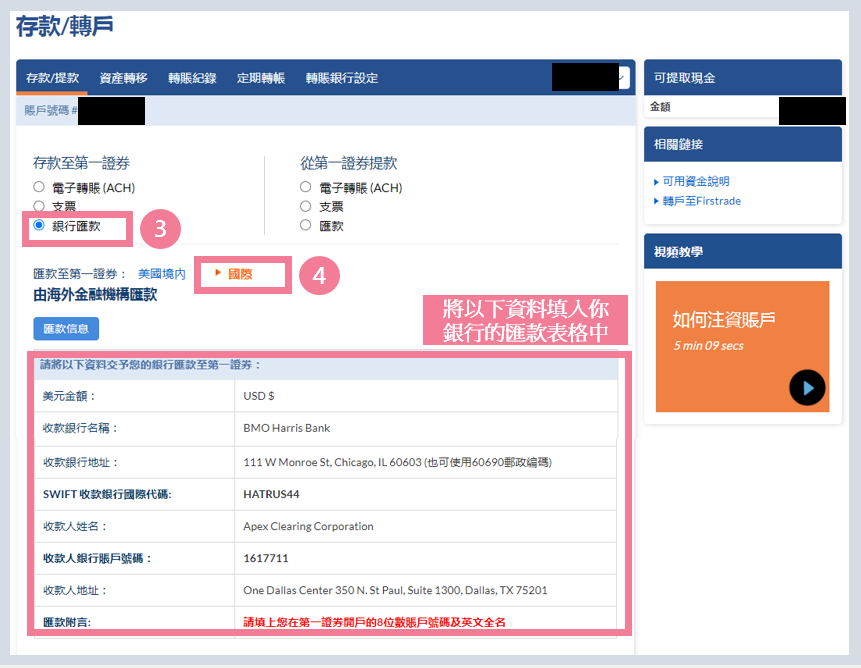
Task: Click the 美國境內 wire link
Action: point(161,274)
